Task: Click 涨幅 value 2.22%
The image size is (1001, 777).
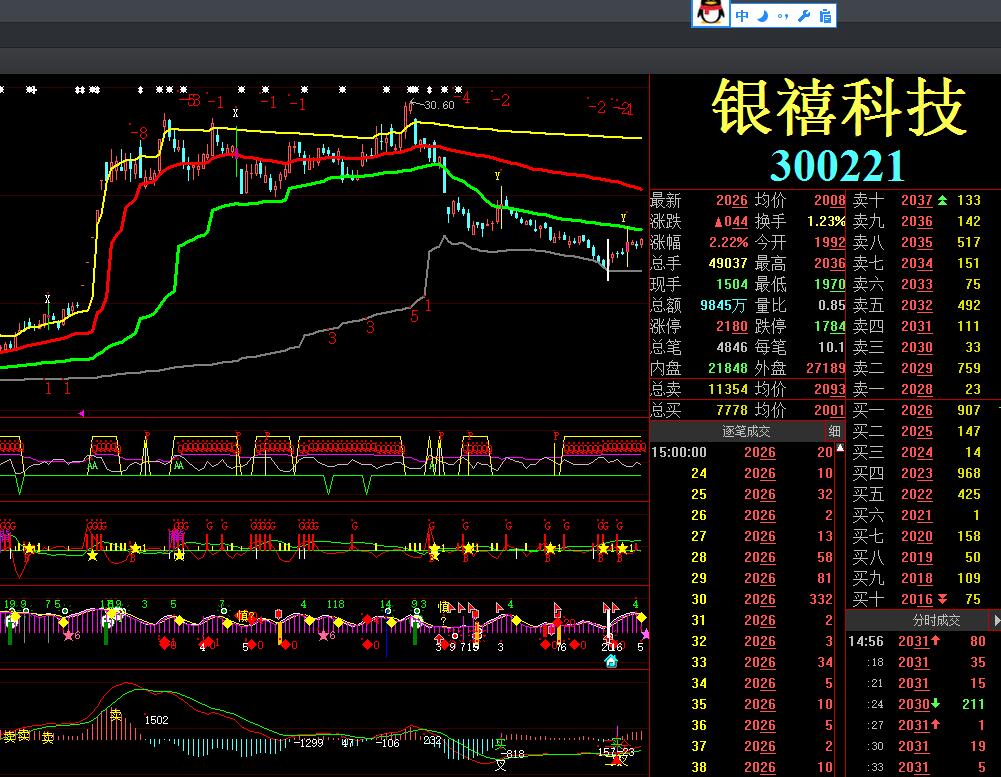Action: (728, 243)
